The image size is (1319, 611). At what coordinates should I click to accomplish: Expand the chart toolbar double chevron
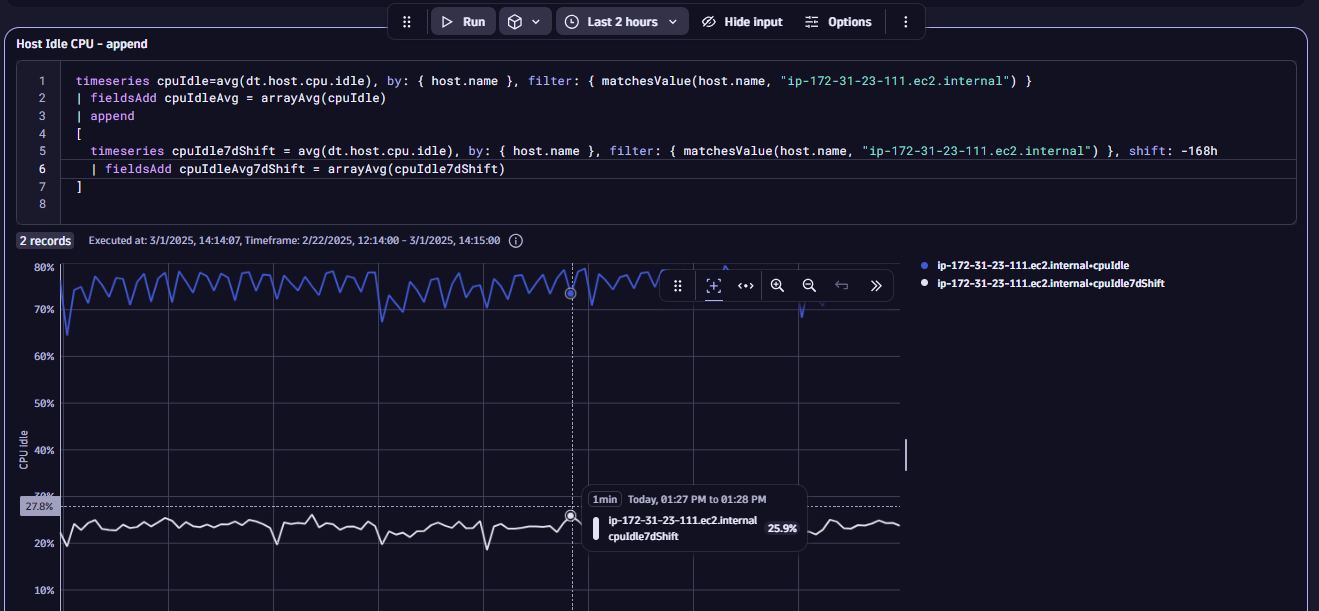point(875,285)
